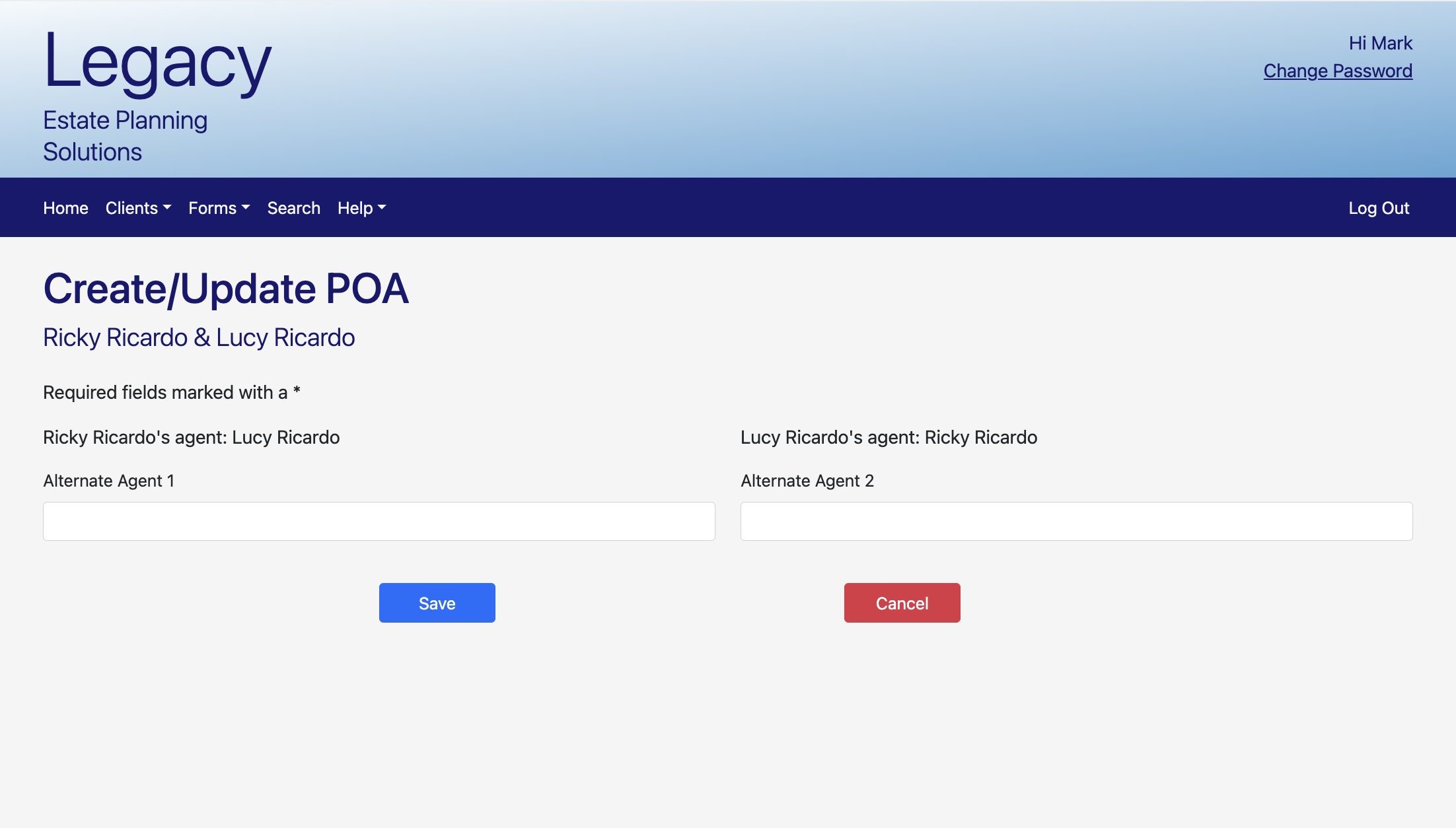This screenshot has height=828, width=1456.
Task: Go to the Home page
Action: coord(65,208)
